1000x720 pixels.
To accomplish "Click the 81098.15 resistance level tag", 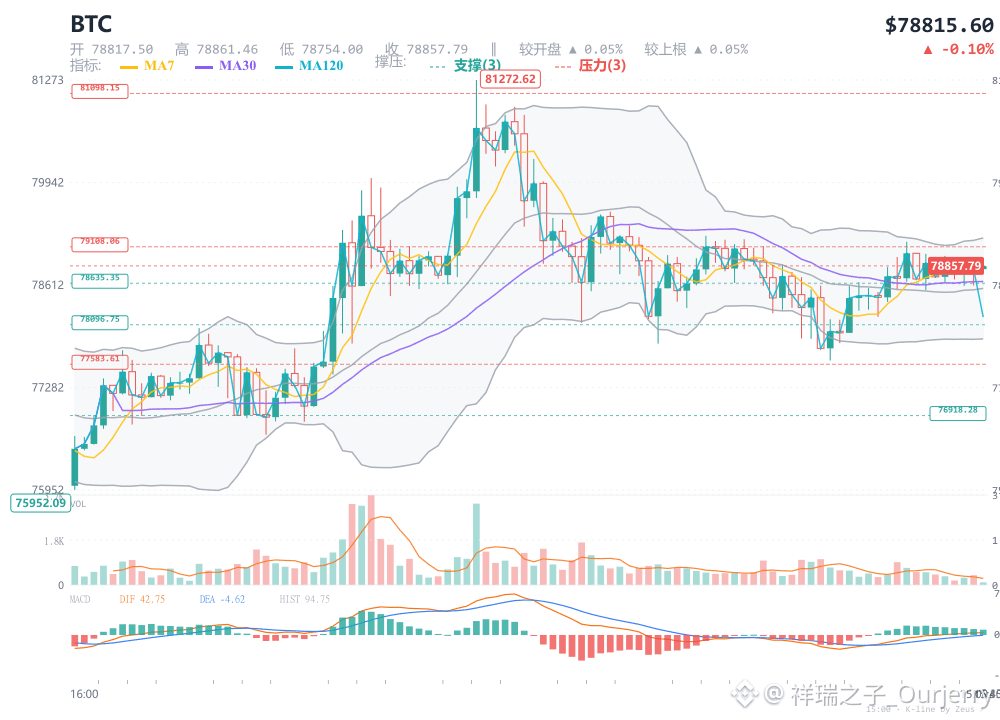I will click(99, 91).
